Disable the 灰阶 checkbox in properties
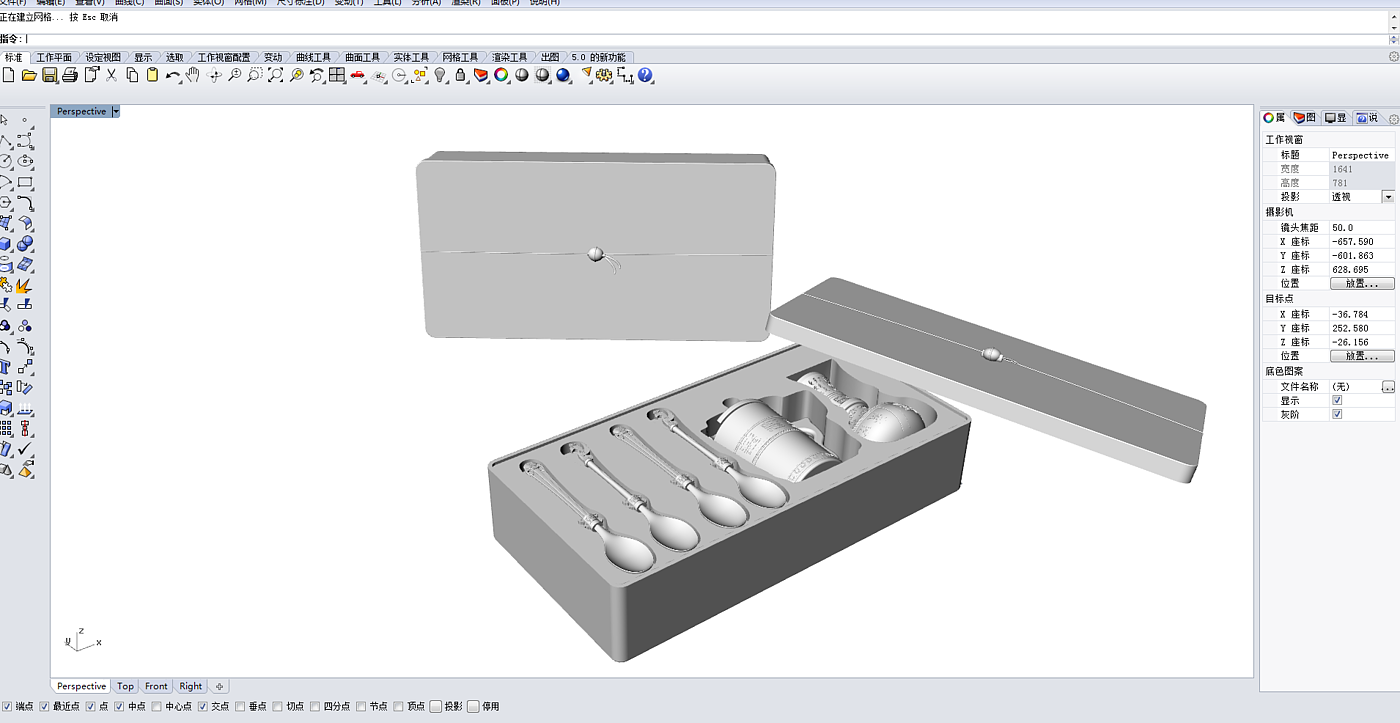 point(1337,414)
